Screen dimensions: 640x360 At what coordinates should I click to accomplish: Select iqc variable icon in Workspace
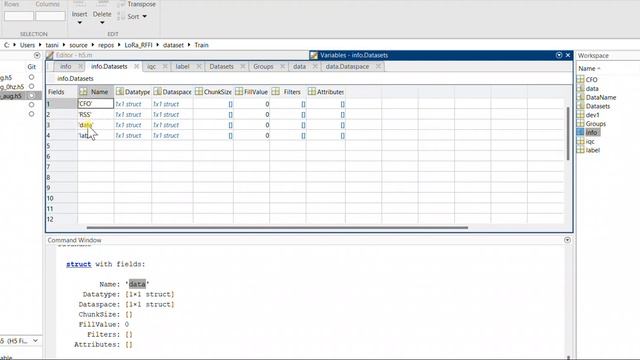580,141
